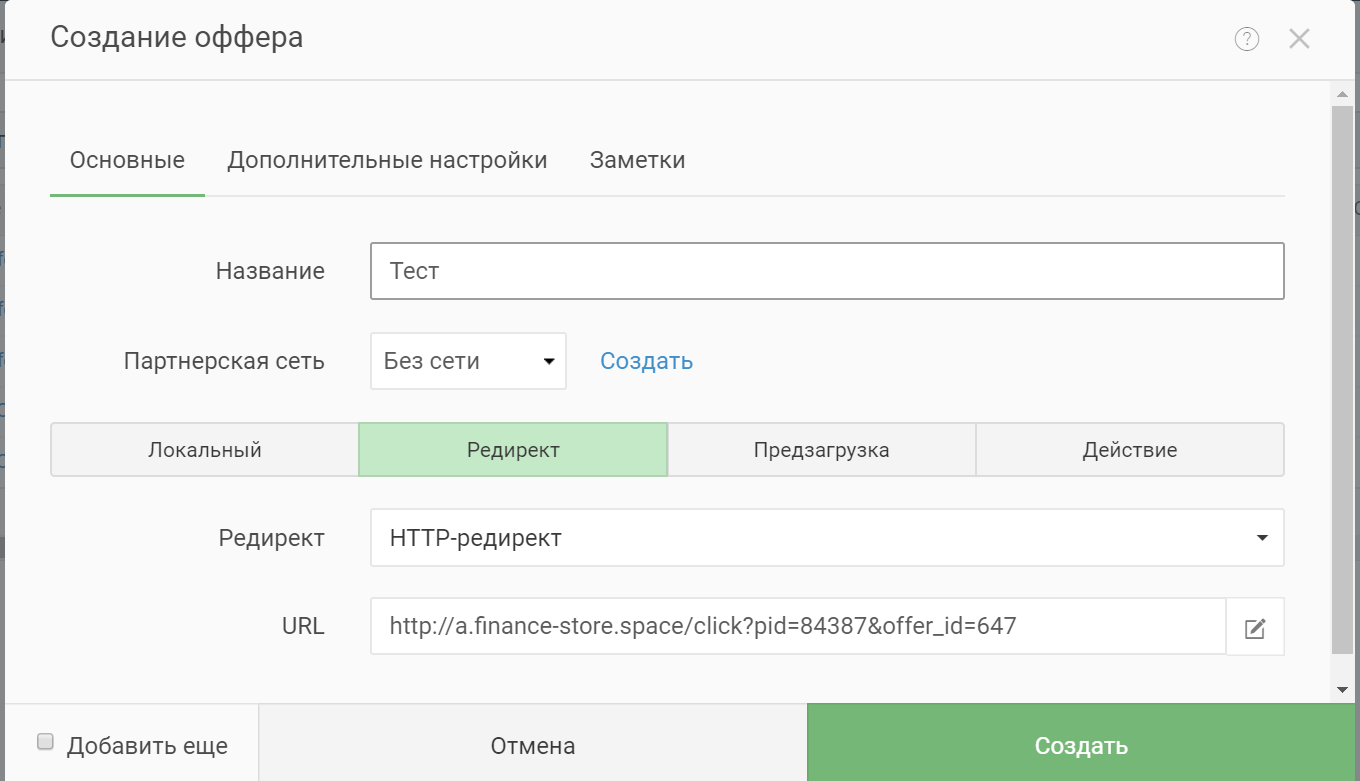Click the Создать link beside the network dropdown

click(646, 361)
